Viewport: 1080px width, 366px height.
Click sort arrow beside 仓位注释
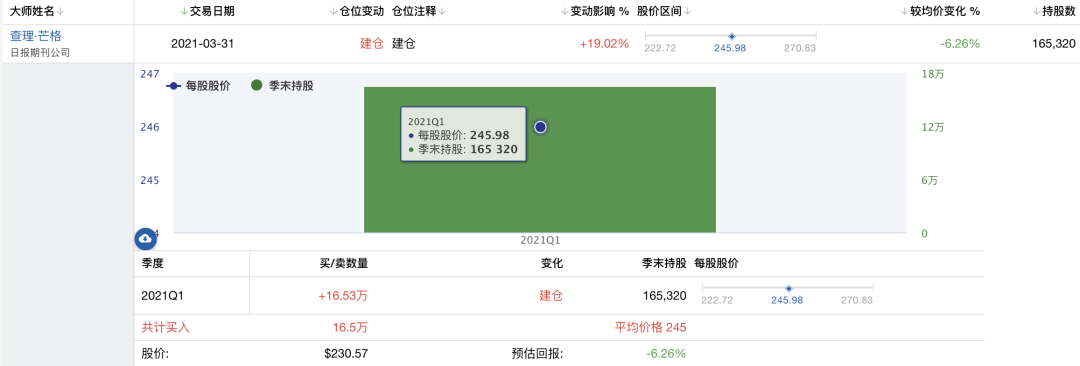(442, 12)
